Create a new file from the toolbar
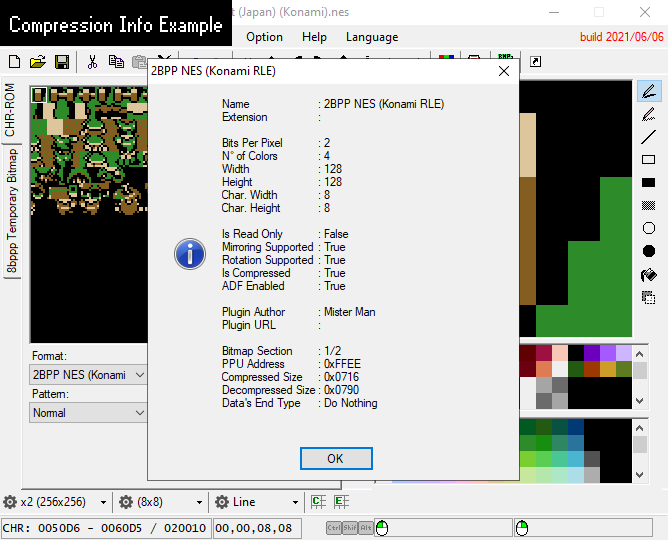The width and height of the screenshot is (668, 540). [x=14, y=62]
